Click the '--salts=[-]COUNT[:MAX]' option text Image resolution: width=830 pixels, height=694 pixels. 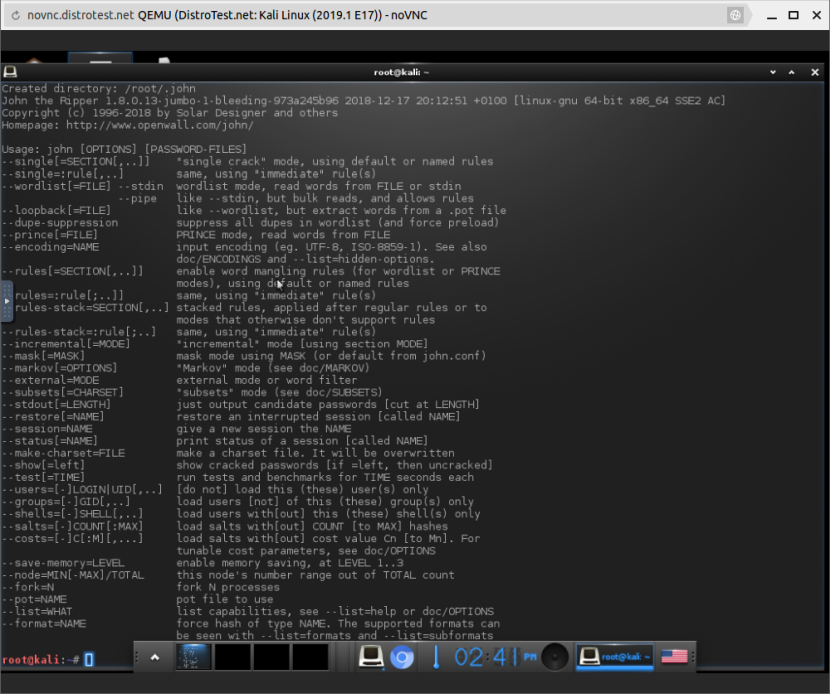[73, 526]
